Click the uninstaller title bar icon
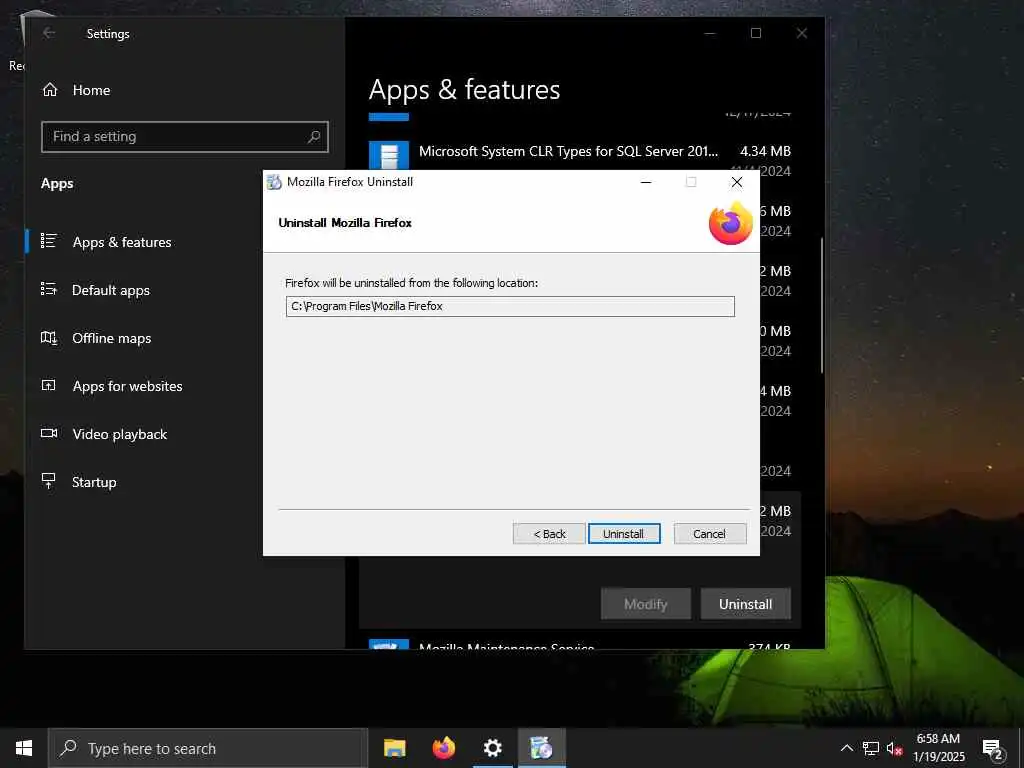 coord(274,182)
